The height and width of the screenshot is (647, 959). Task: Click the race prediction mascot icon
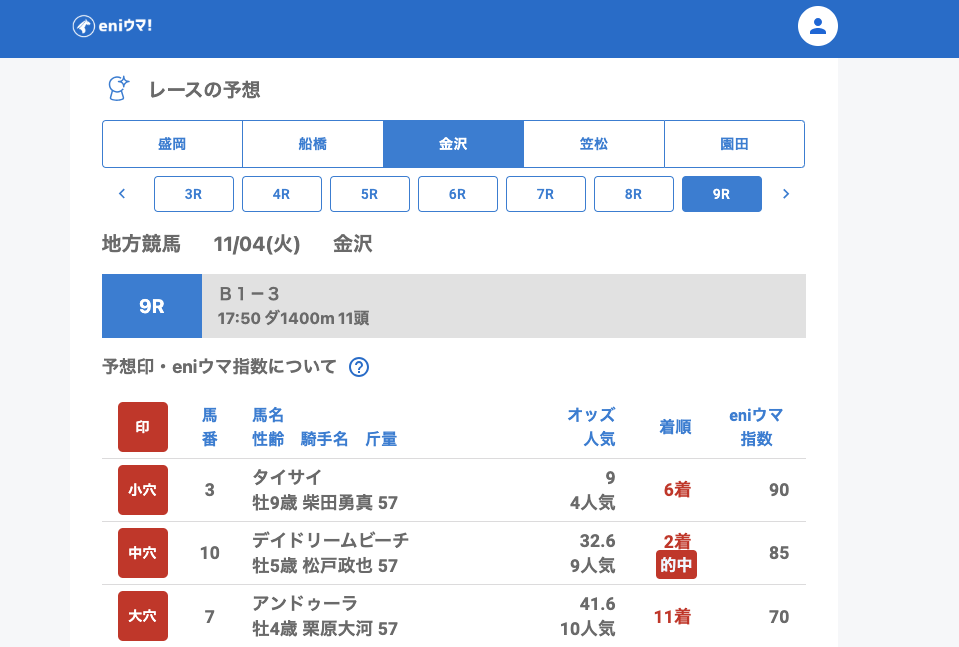pos(119,89)
